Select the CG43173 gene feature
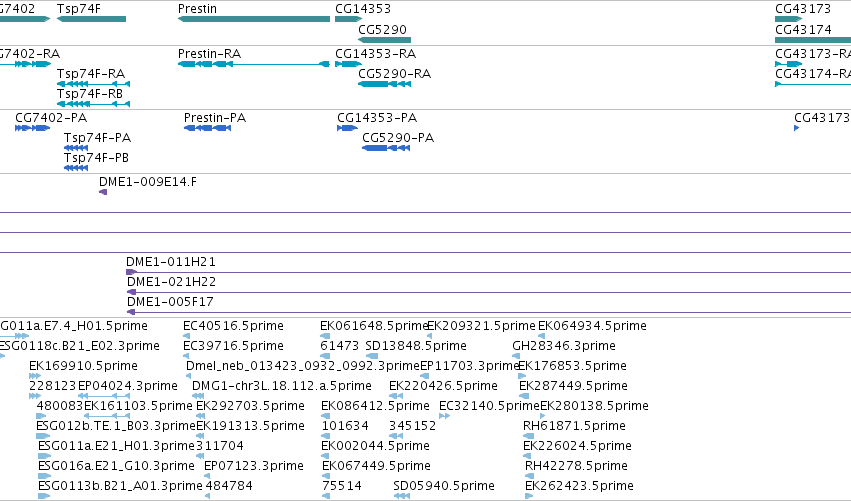 [x=789, y=19]
